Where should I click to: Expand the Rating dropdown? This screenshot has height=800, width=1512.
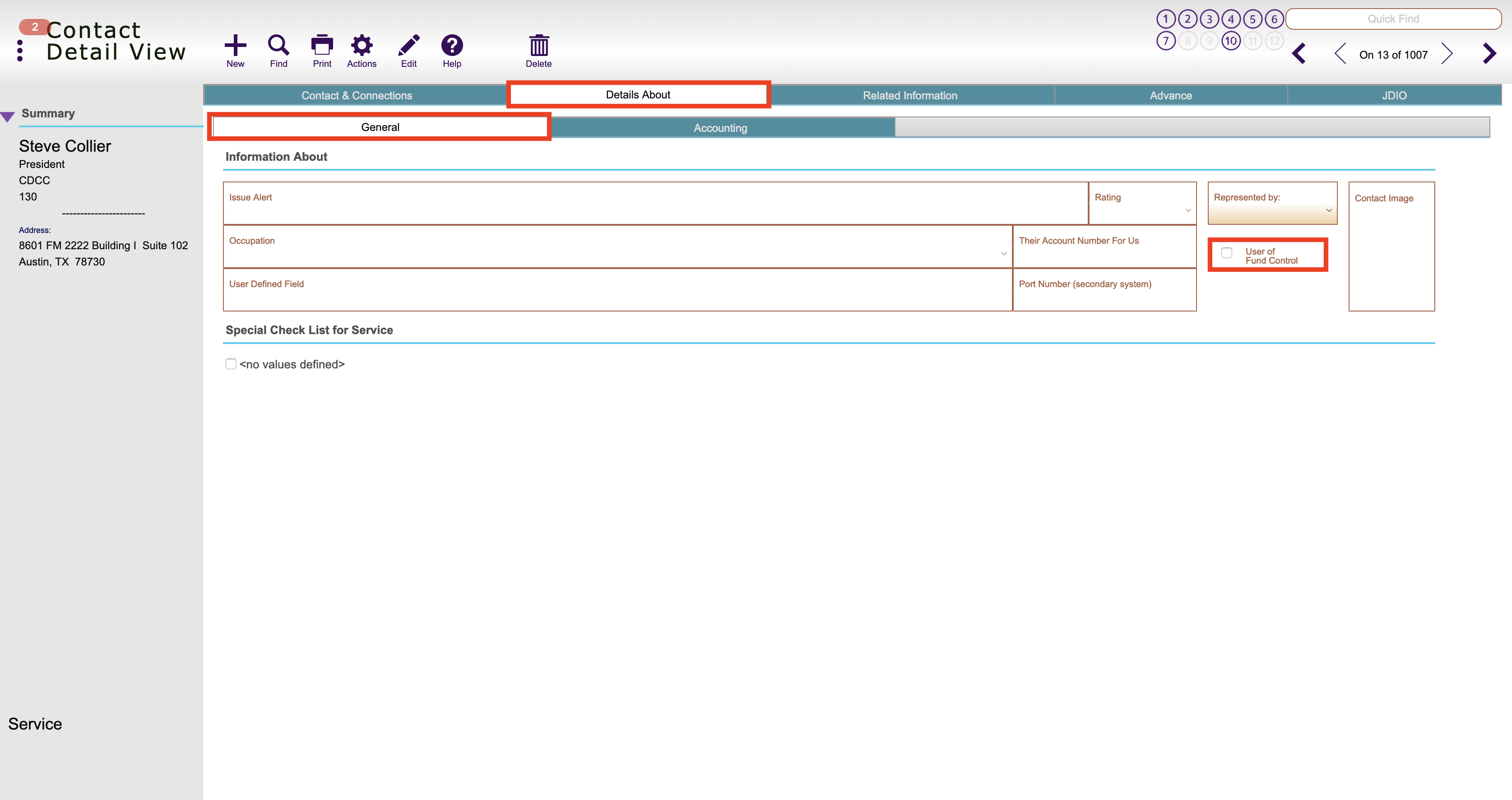coord(1188,210)
